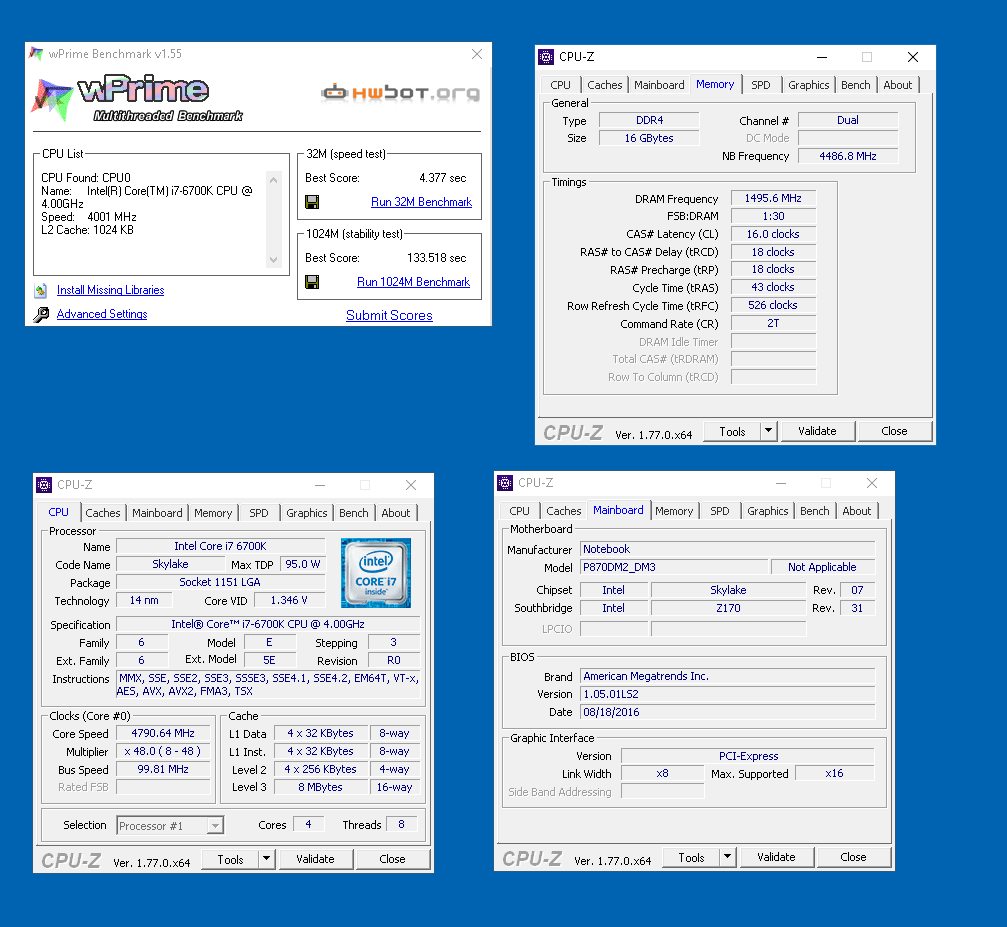Click Tools button in CPU tab CPU-Z window
The width and height of the screenshot is (1007, 927).
pyautogui.click(x=230, y=859)
